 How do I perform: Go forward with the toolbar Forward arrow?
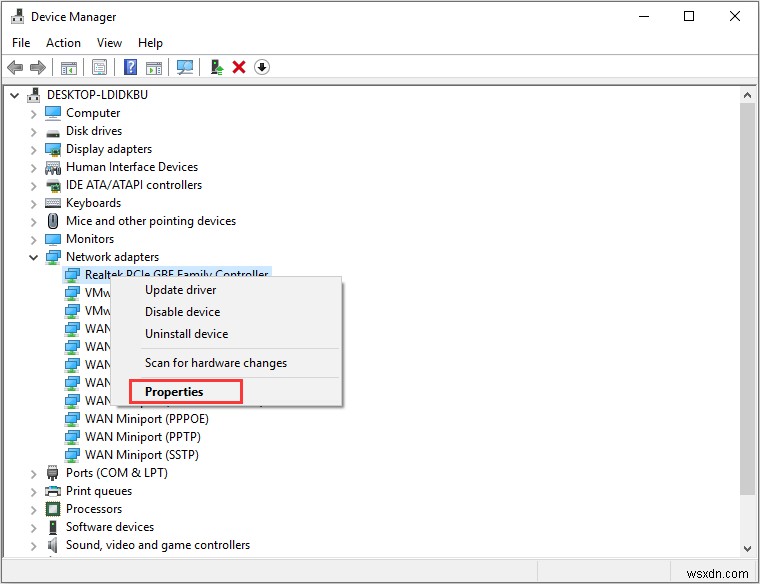click(38, 67)
